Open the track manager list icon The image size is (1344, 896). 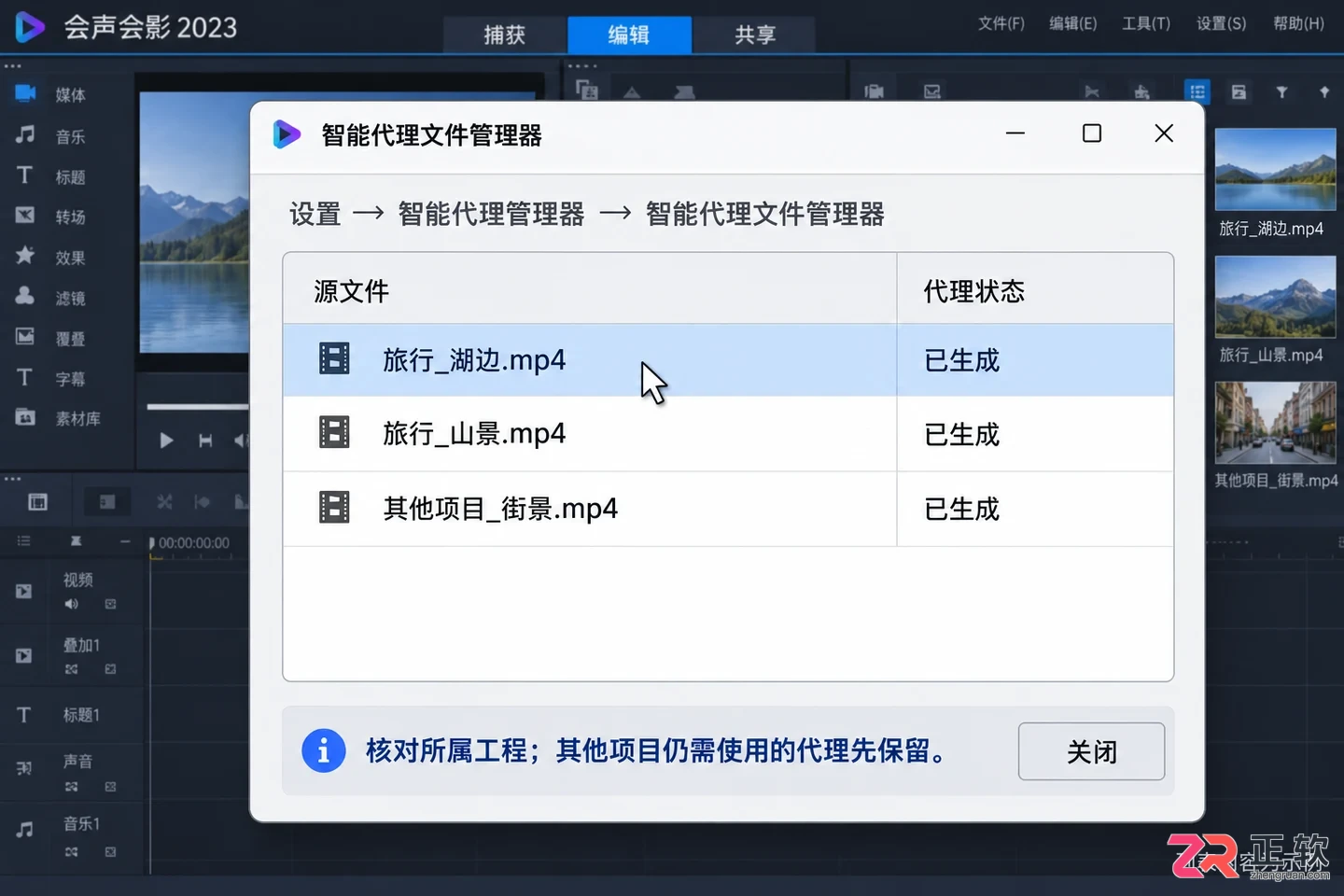pyautogui.click(x=24, y=541)
